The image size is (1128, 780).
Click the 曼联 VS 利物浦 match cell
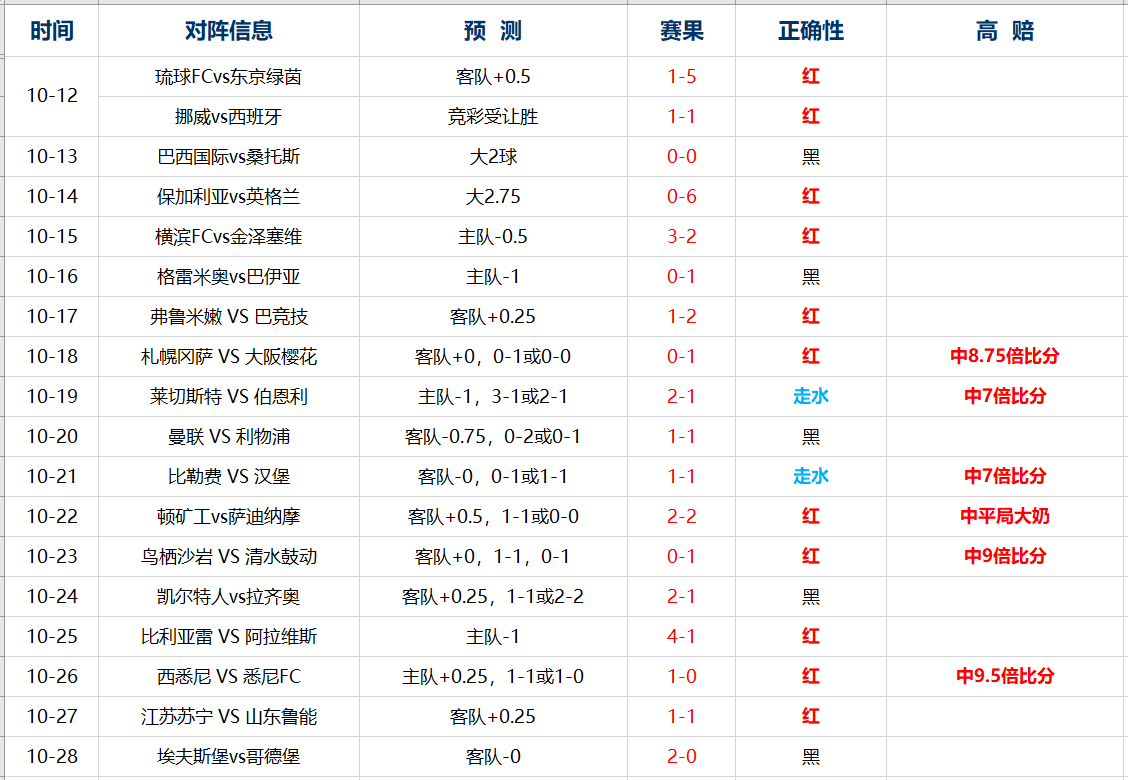point(229,436)
